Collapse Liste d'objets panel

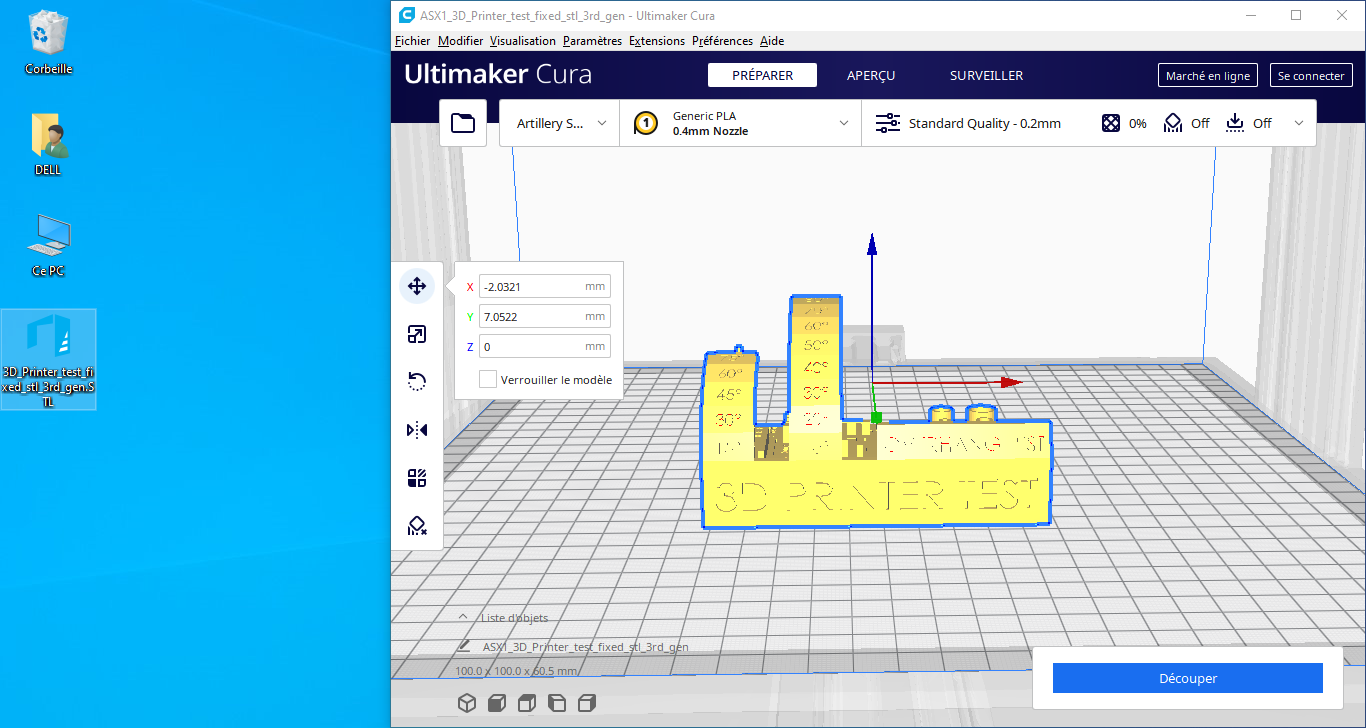pyautogui.click(x=463, y=618)
